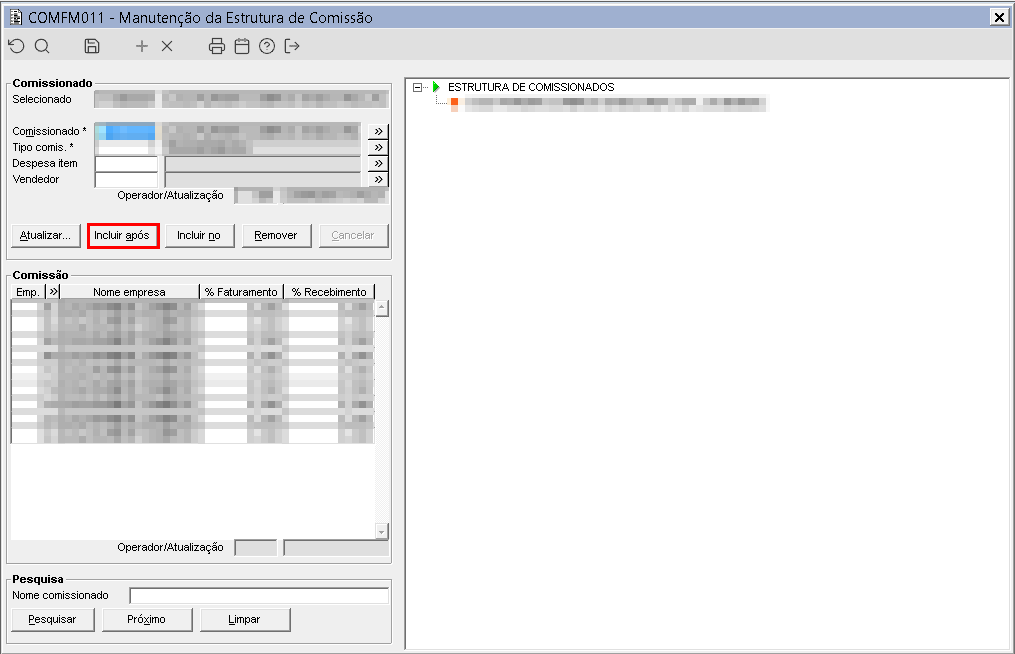Click commission grid scroll up arrow
The image size is (1015, 654).
(382, 308)
